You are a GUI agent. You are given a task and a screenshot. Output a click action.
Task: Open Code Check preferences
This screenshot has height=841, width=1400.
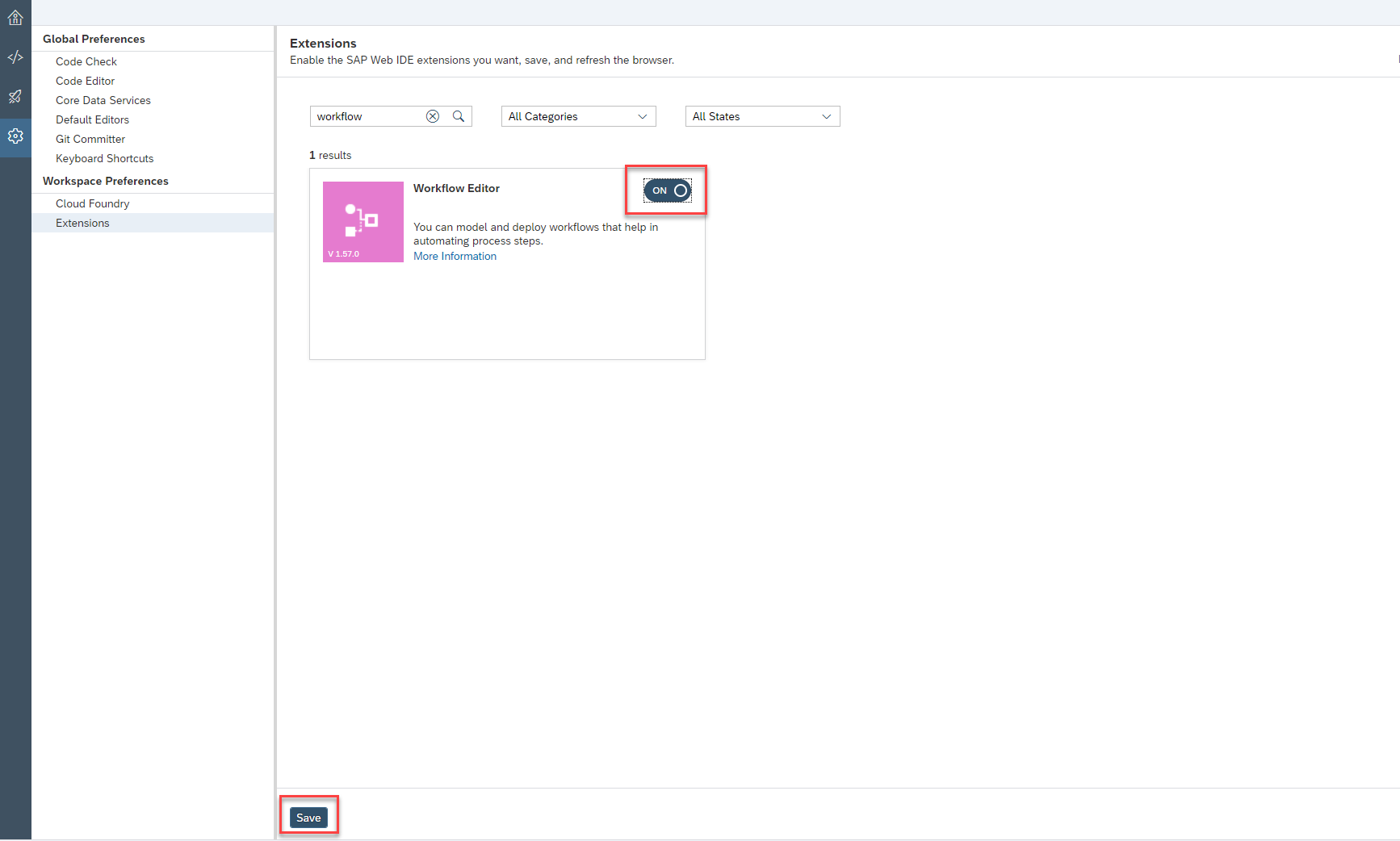[86, 61]
